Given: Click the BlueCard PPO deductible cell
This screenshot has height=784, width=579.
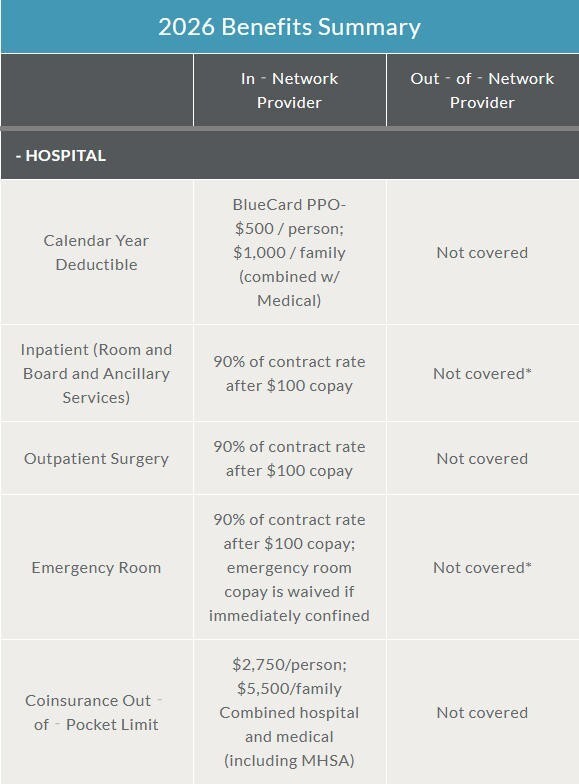Looking at the screenshot, I should click(x=290, y=252).
